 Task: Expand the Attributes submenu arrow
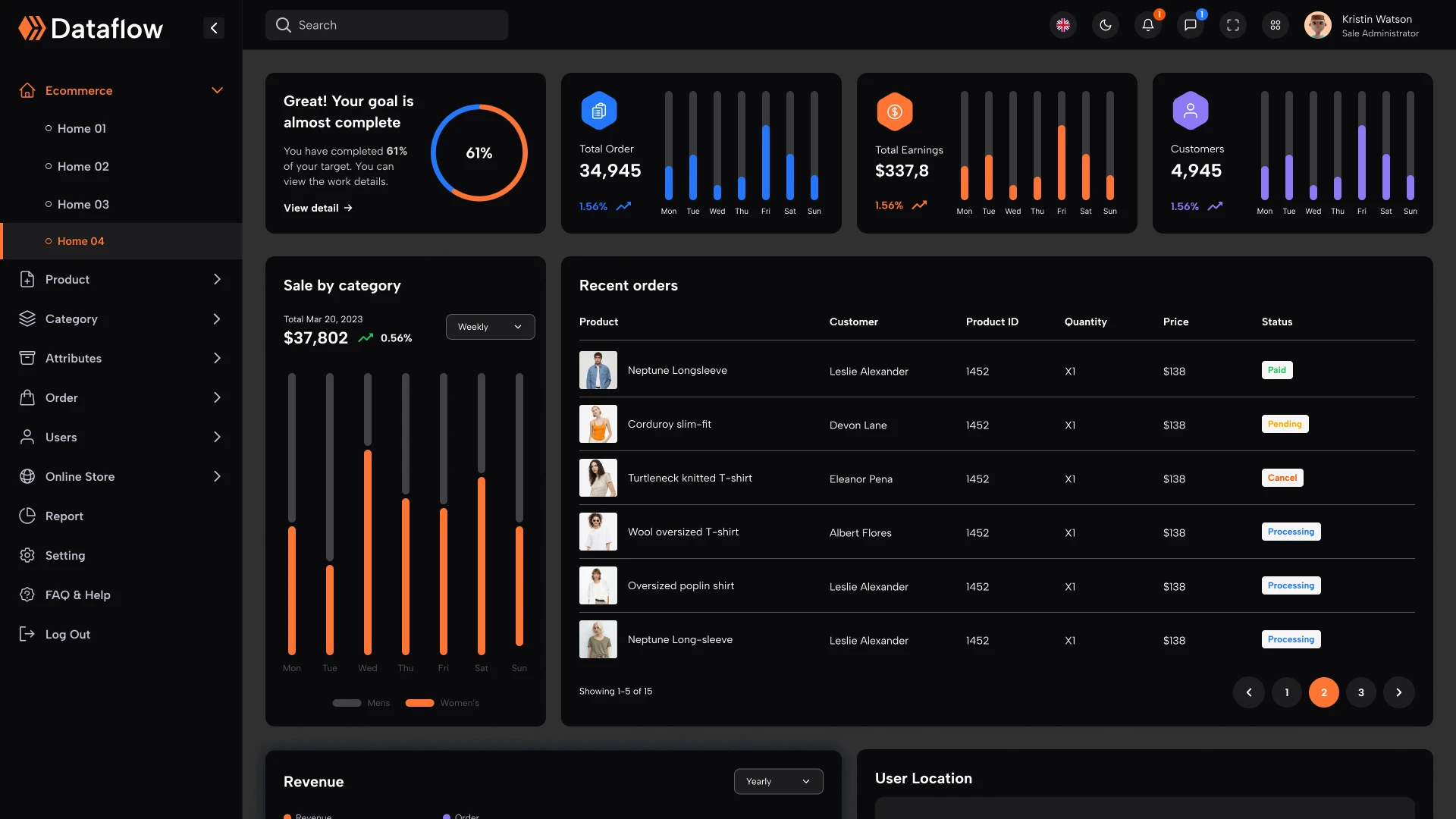coord(218,358)
